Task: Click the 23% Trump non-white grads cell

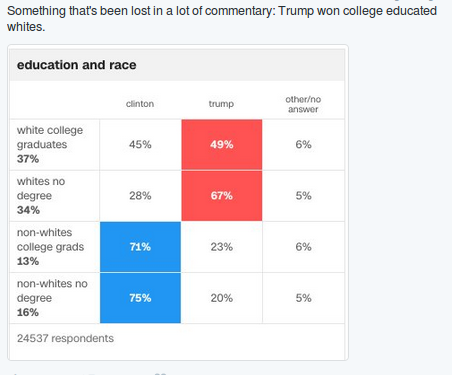Action: click(x=222, y=247)
